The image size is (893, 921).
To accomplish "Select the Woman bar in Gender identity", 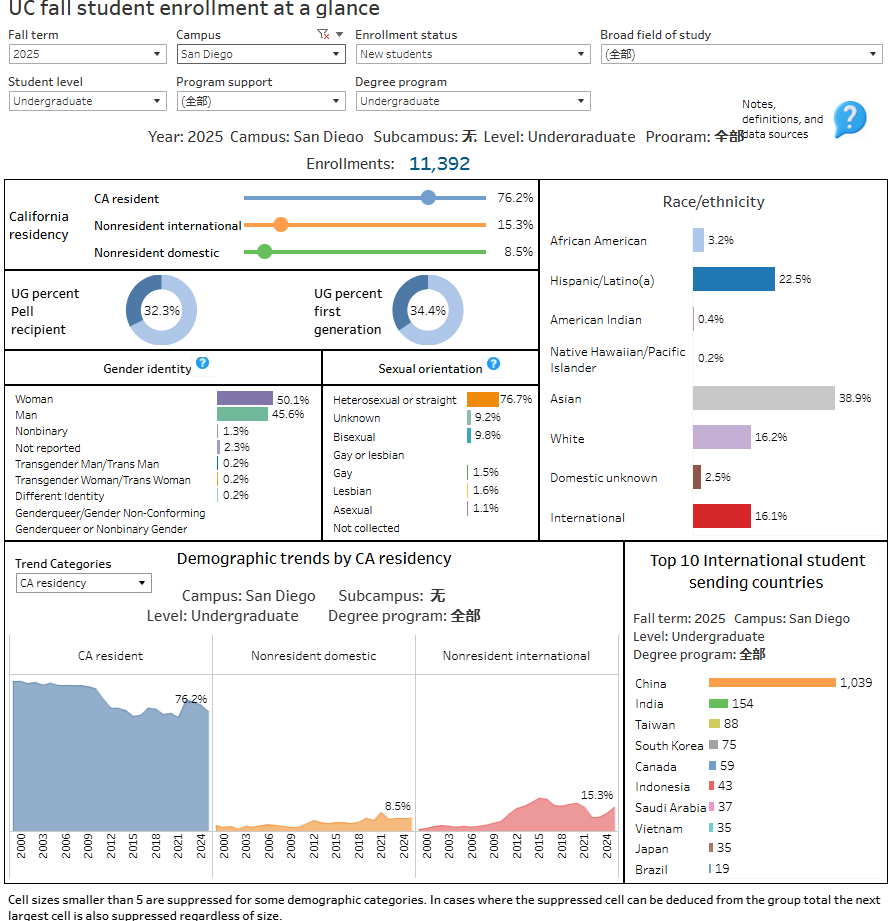I will 244,398.
